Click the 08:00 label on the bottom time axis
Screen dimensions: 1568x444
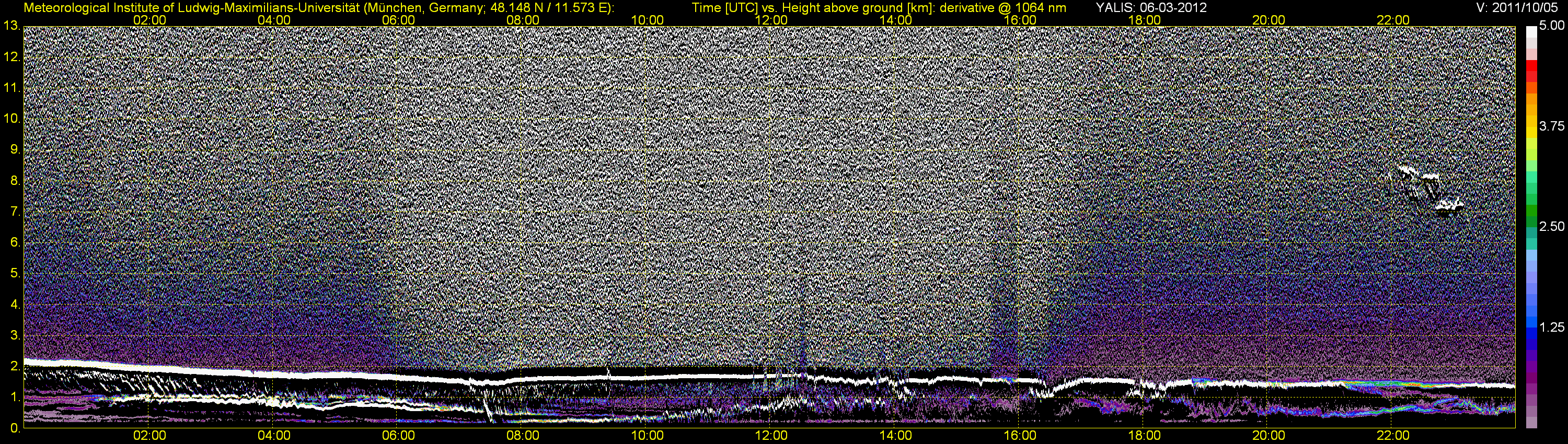pos(523,436)
